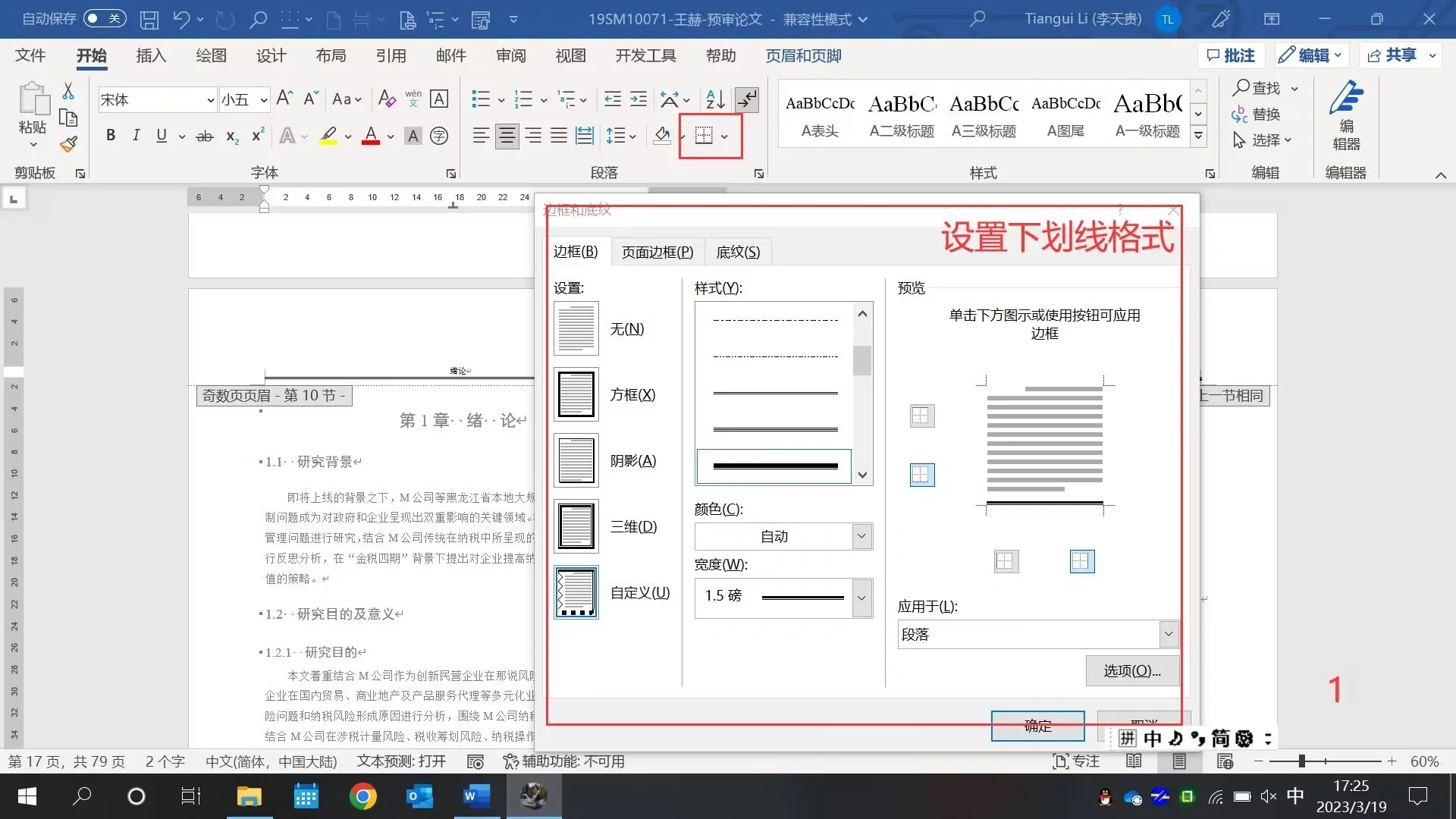Launch the Editor (编辑器) pane
Image resolution: width=1456 pixels, height=819 pixels.
1347,114
